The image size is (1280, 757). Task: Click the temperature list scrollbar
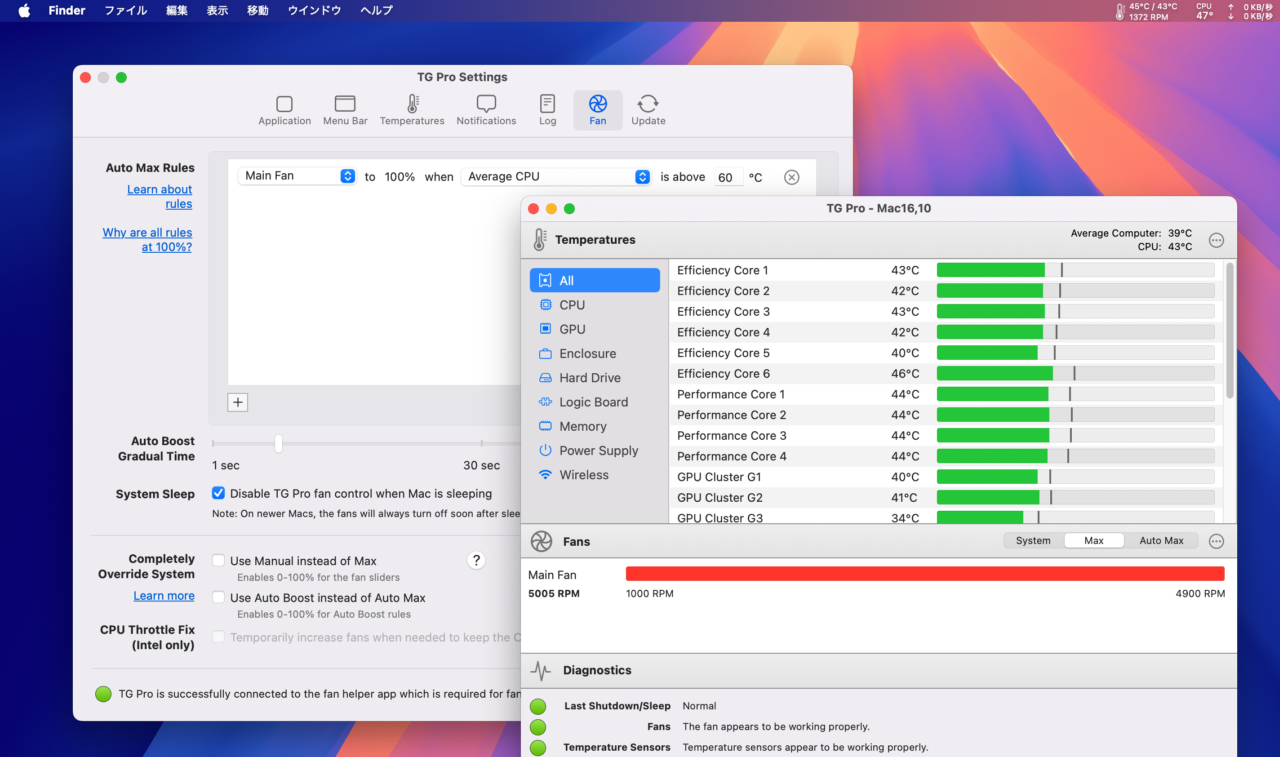point(1230,330)
